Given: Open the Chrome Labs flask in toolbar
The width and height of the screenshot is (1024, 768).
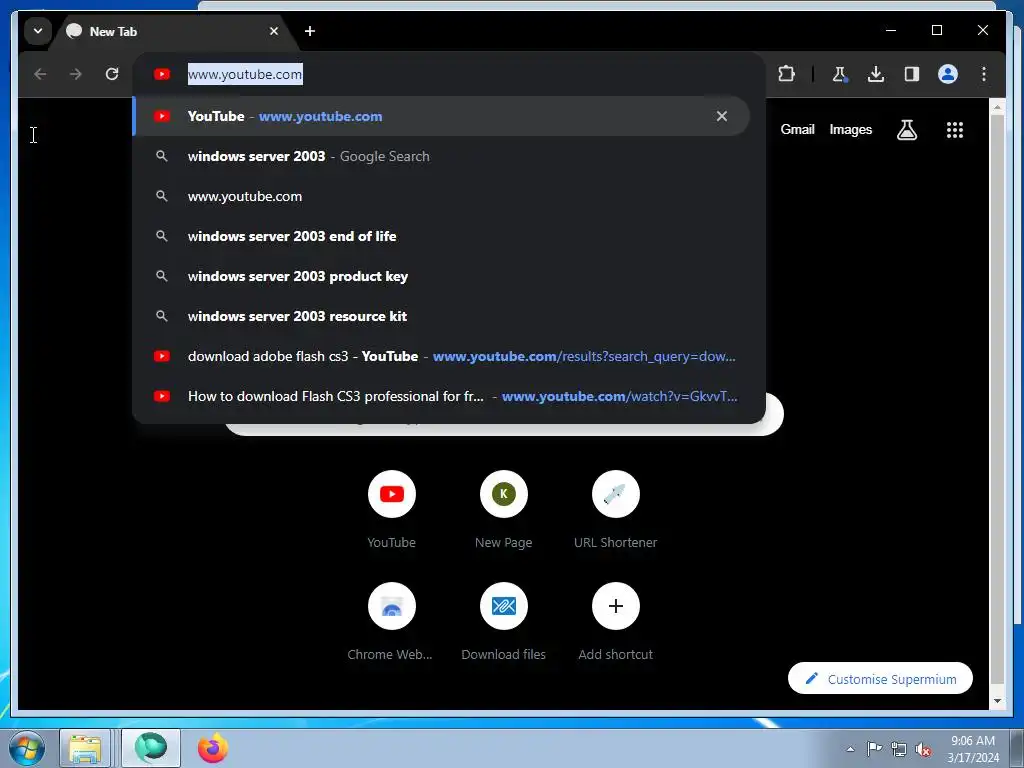Looking at the screenshot, I should (840, 74).
